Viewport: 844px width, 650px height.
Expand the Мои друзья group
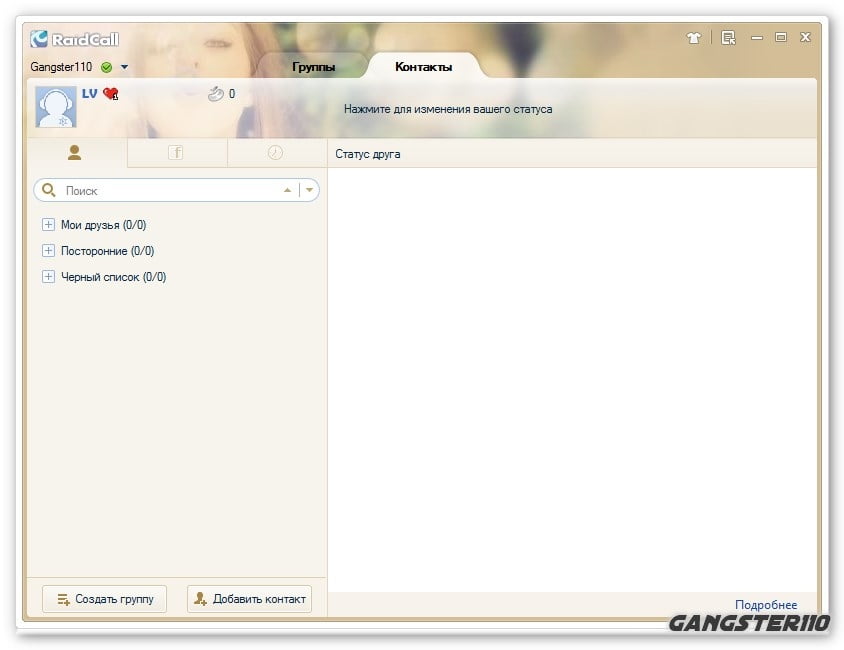click(x=48, y=225)
